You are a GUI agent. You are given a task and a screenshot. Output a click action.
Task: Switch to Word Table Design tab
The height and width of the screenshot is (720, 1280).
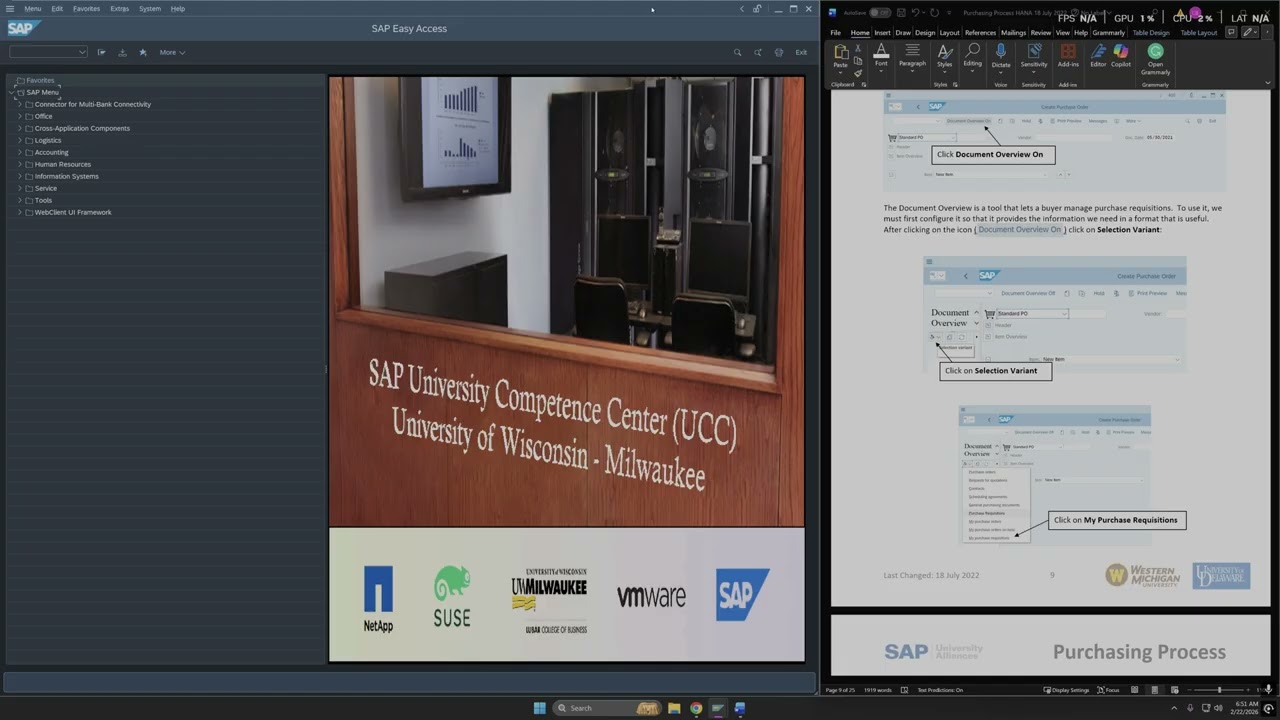point(1151,32)
